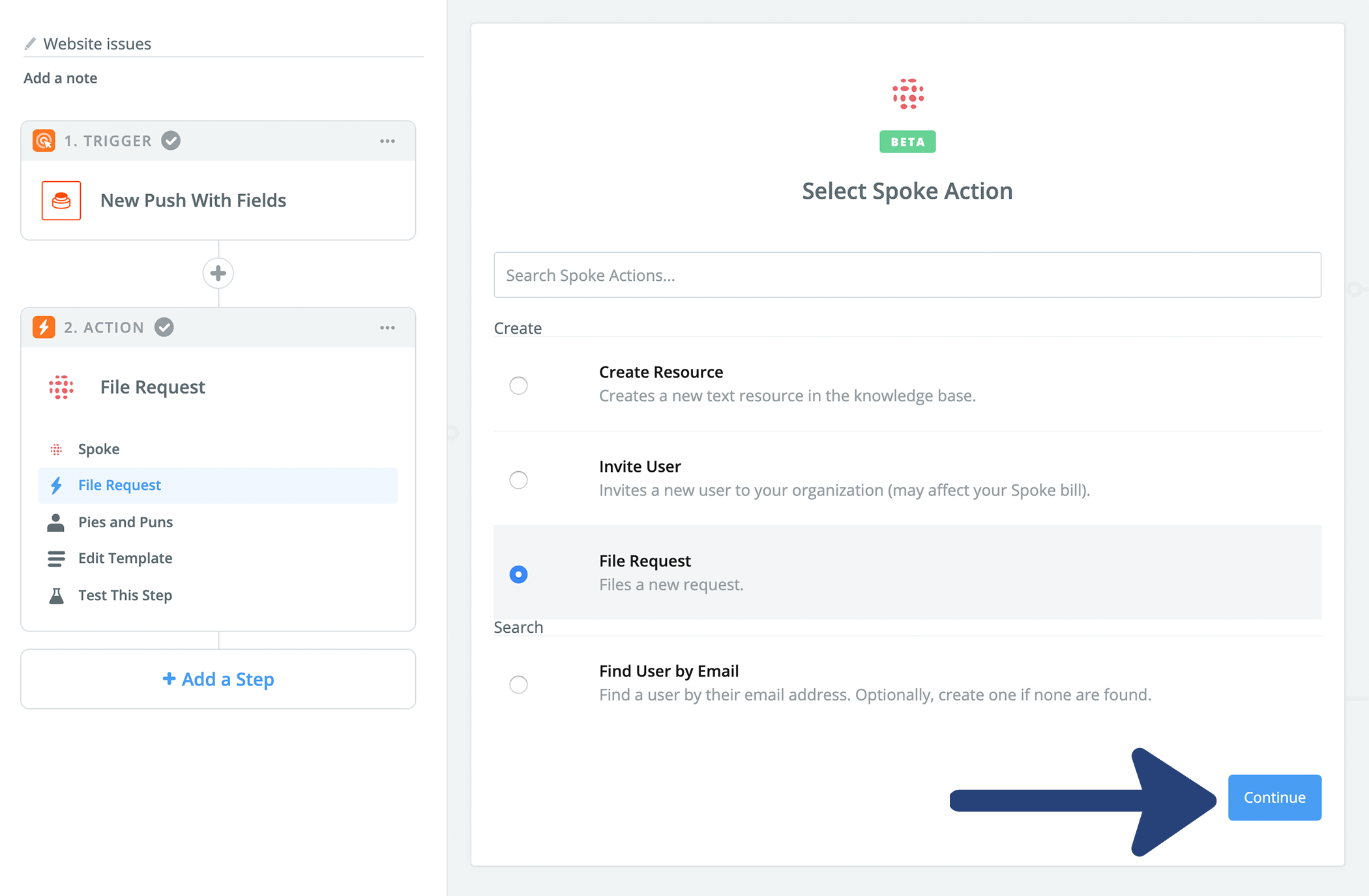Click the 1. TRIGGER header label

coord(108,141)
